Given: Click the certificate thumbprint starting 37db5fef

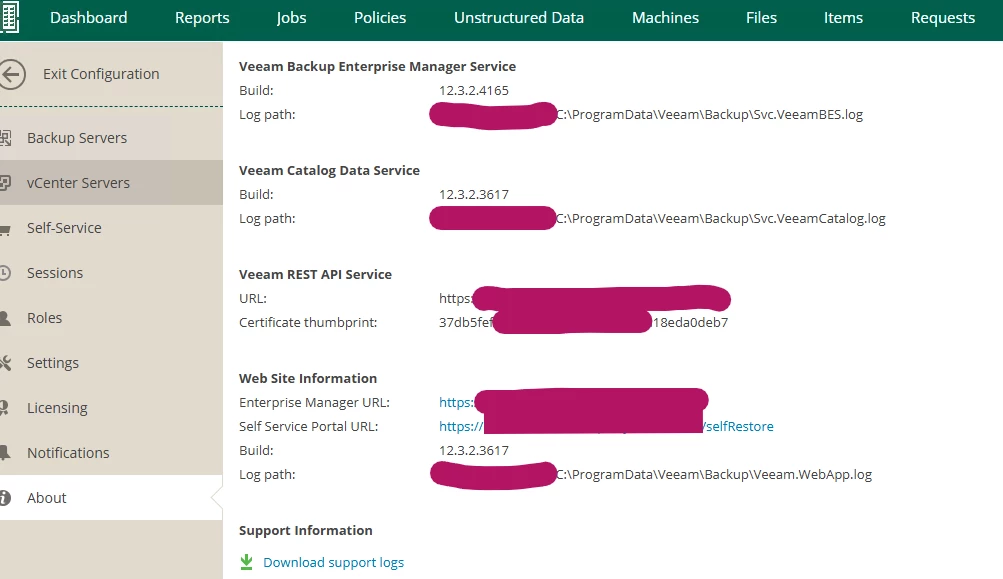Looking at the screenshot, I should coord(583,322).
